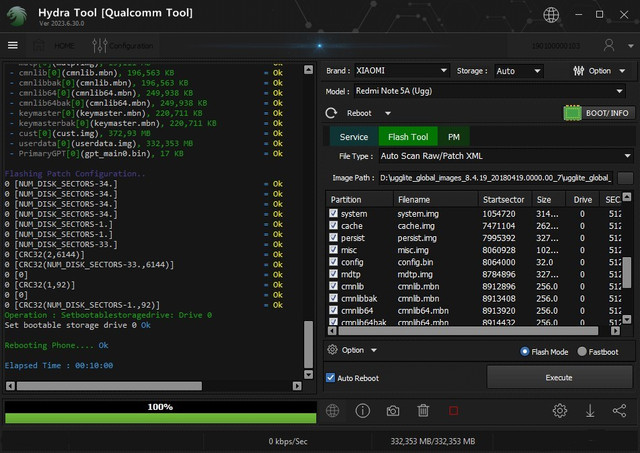This screenshot has width=640, height=453.
Task: Uncheck the cmnlibbak partition checkbox
Action: point(333,298)
